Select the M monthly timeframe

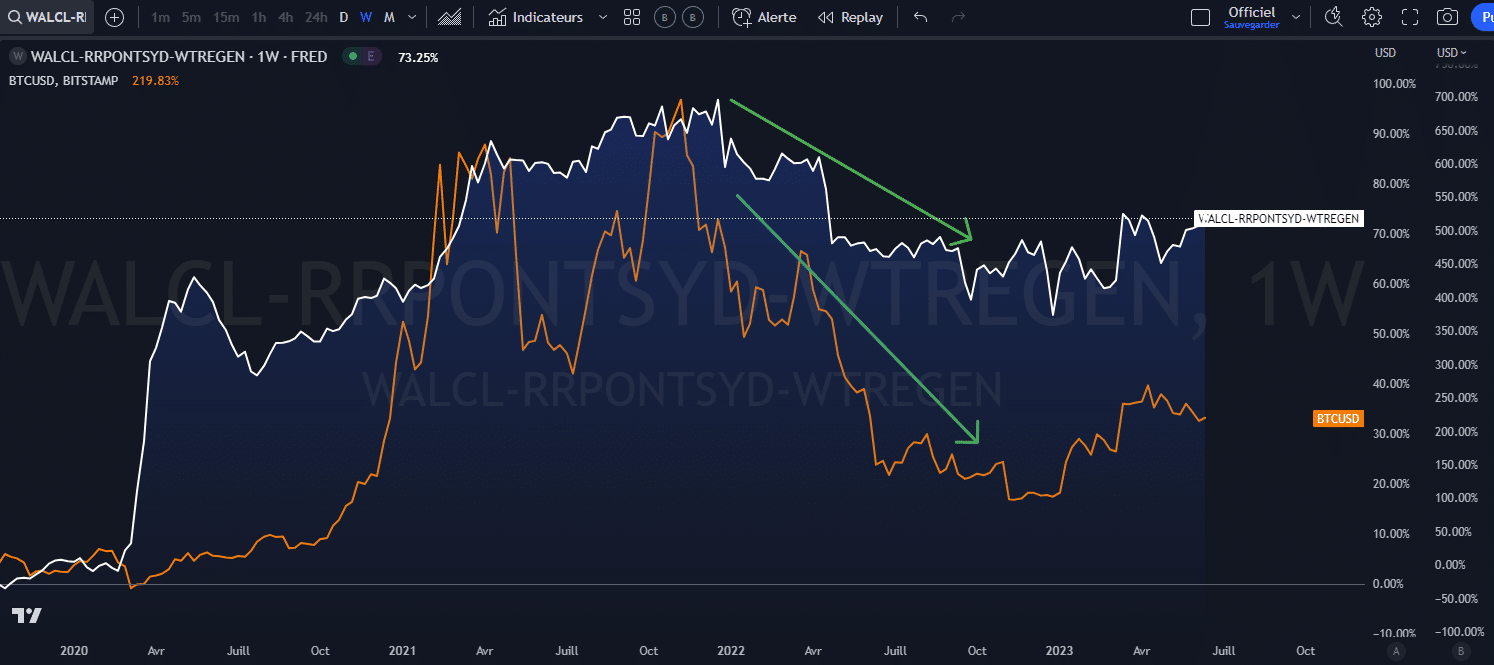pos(389,17)
